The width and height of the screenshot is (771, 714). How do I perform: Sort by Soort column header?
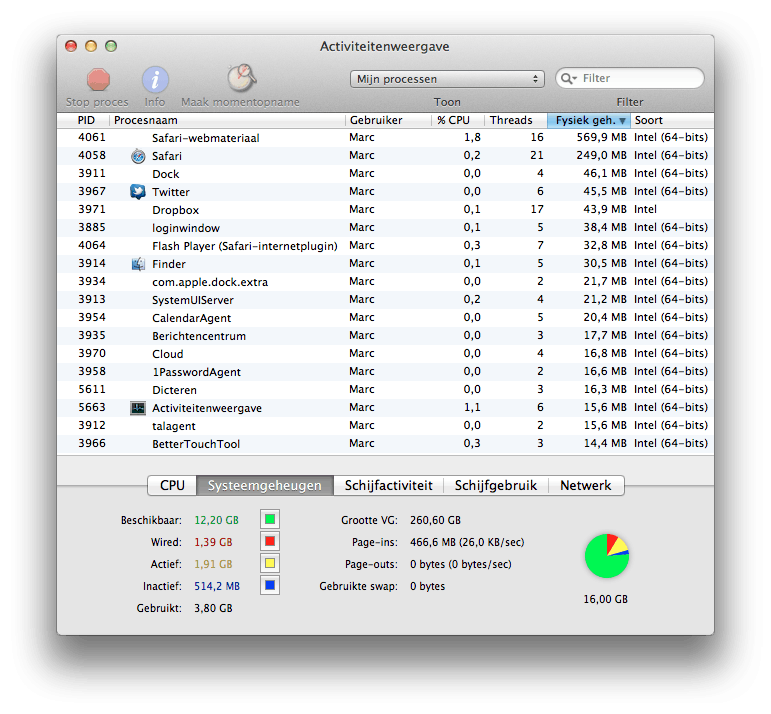tap(672, 120)
